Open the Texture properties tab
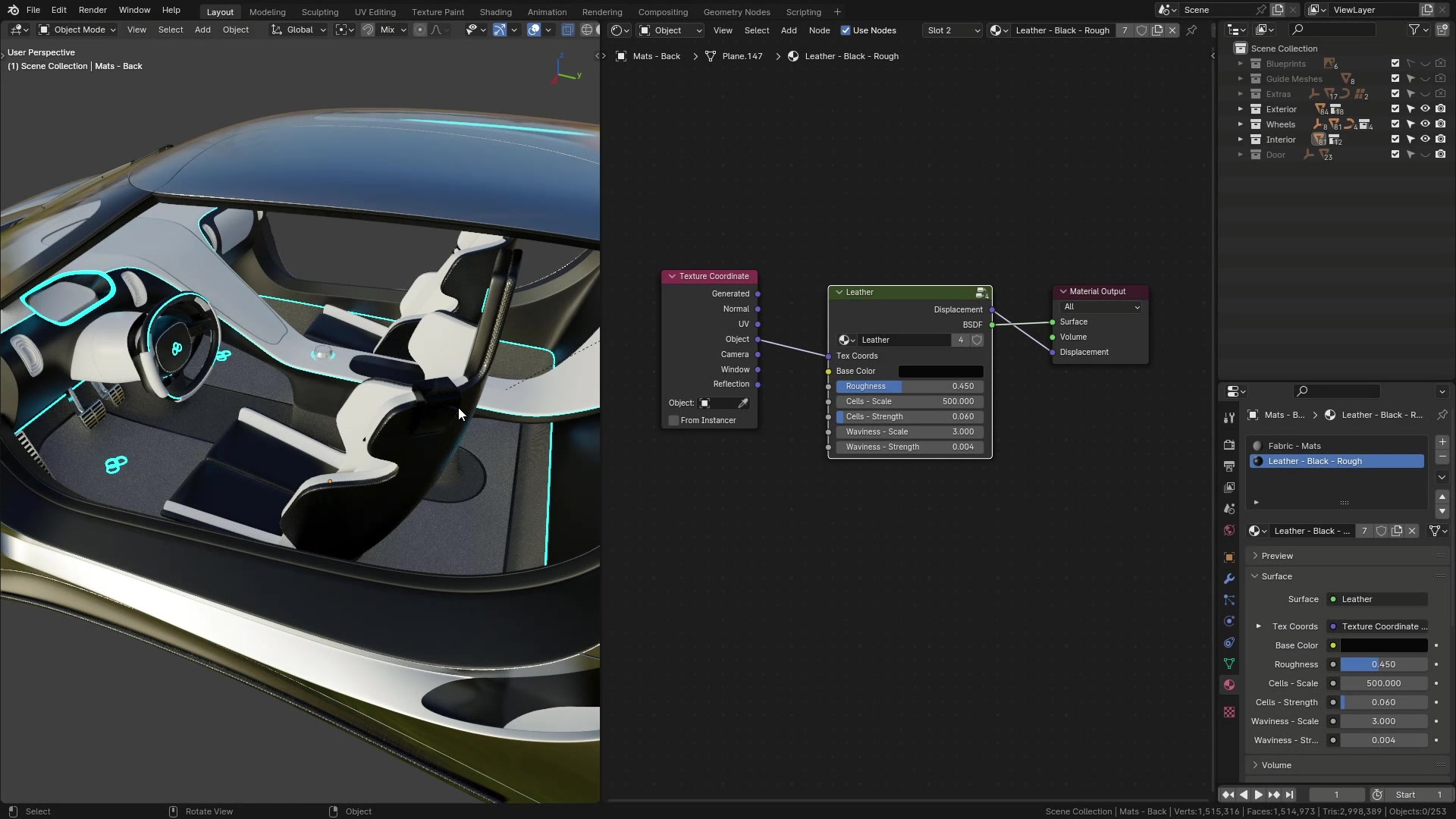Viewport: 1456px width, 819px height. pos(1229,712)
